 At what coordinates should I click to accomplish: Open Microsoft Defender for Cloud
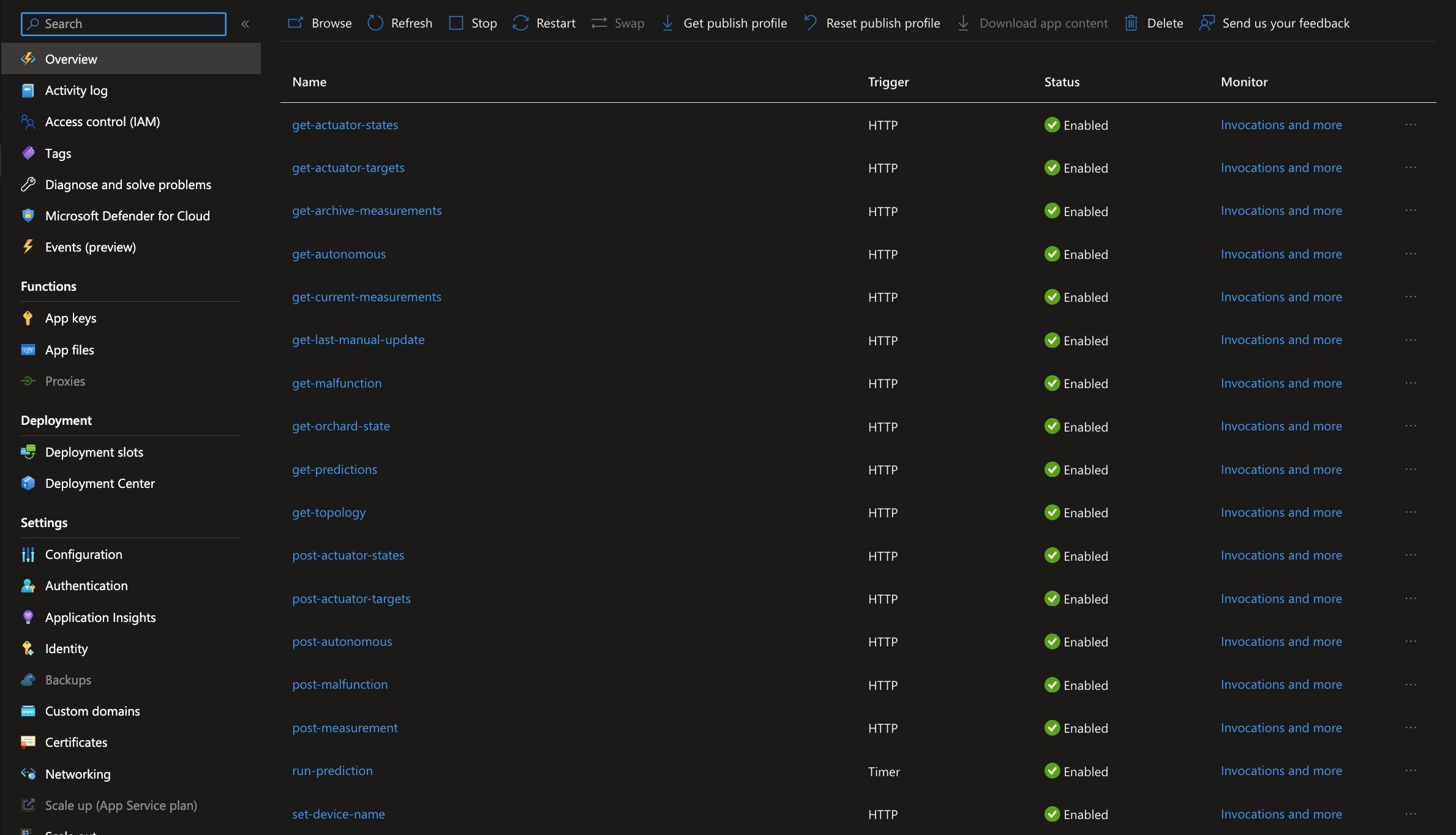(x=127, y=216)
